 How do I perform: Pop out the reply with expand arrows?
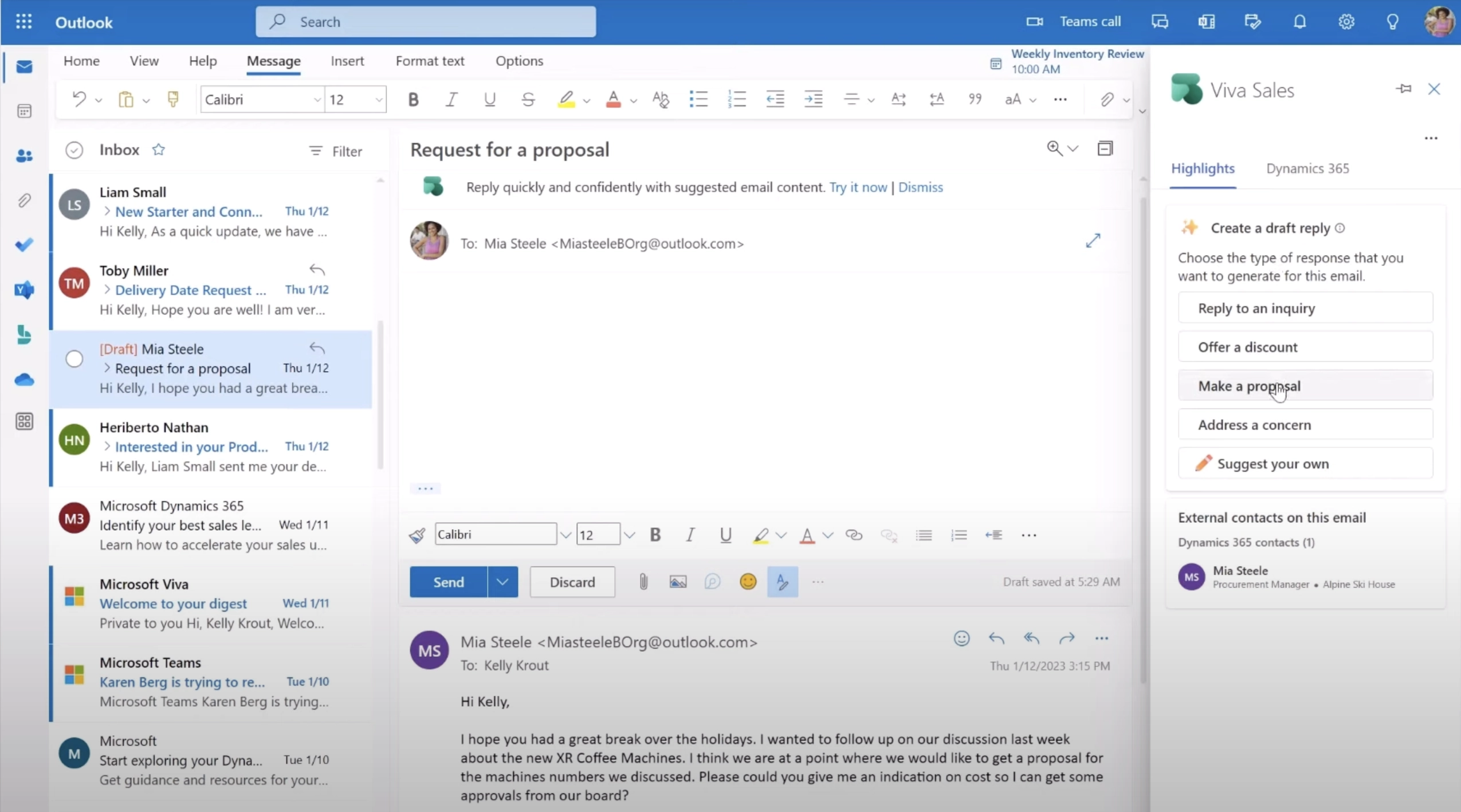pos(1093,241)
